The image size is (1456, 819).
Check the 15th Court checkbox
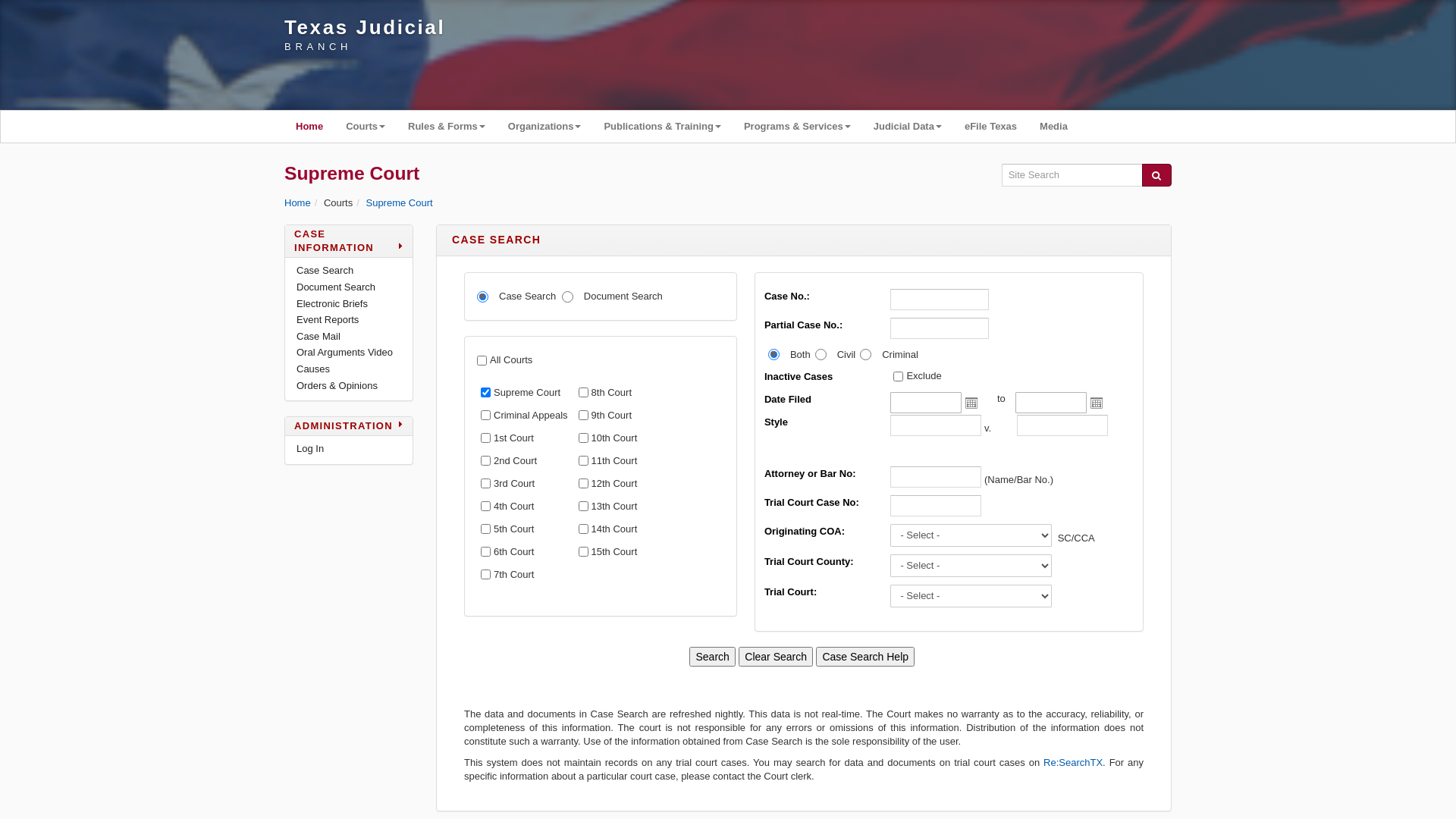[x=583, y=552]
